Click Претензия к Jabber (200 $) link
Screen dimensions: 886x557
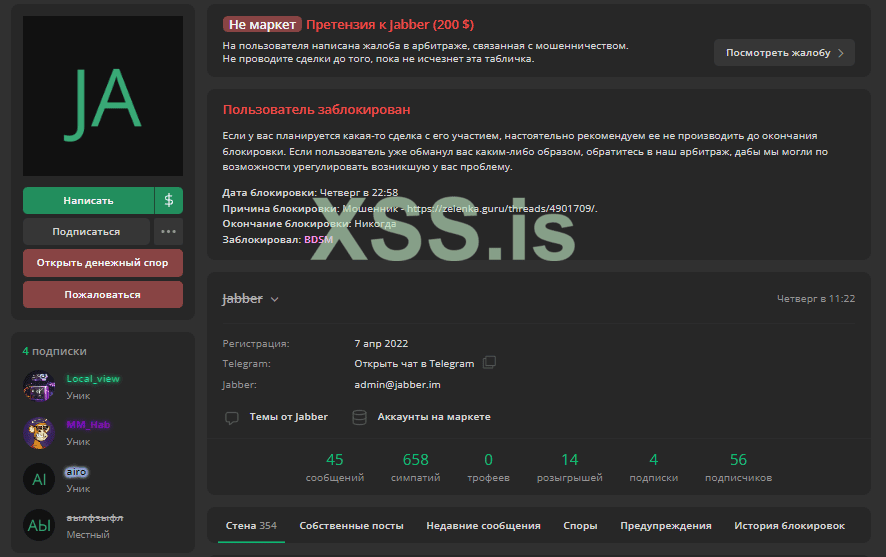(x=390, y=24)
